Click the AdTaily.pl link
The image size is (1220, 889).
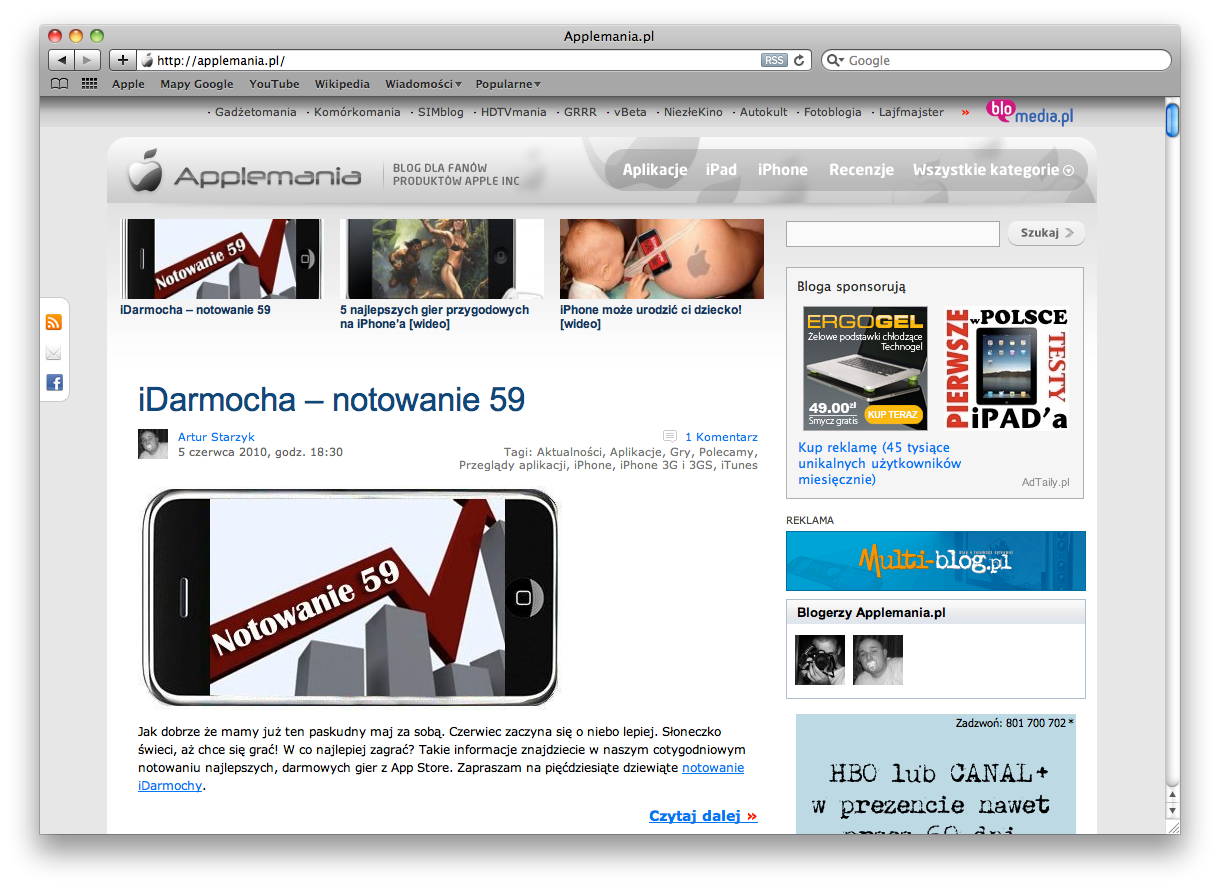[1045, 482]
